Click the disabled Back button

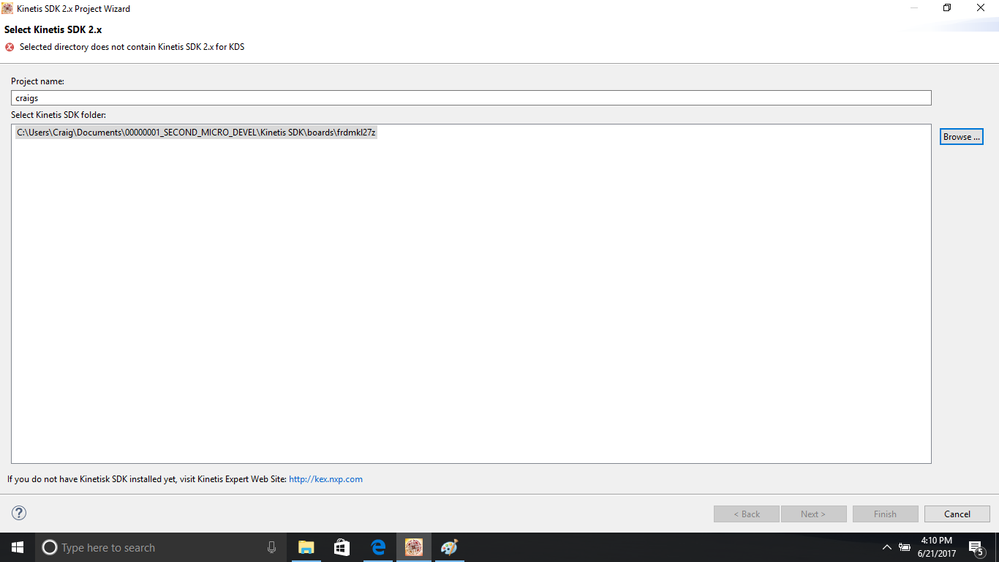746,514
